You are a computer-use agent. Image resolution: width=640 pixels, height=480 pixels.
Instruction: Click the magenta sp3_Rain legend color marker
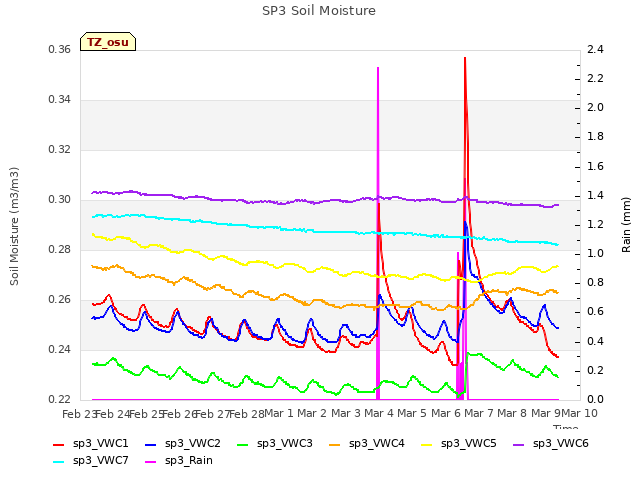click(151, 462)
